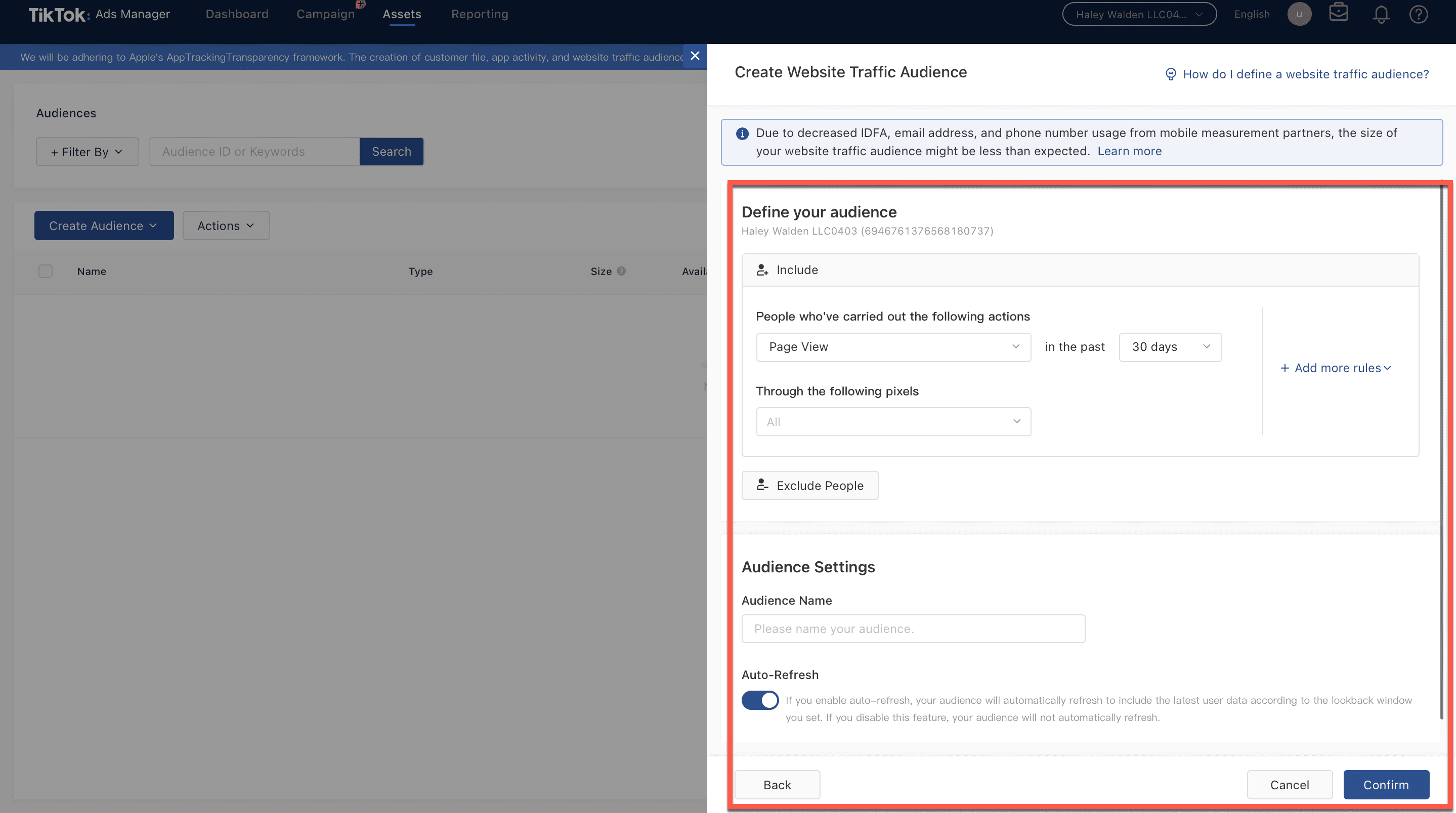
Task: Expand the Page View action dropdown
Action: pyautogui.click(x=893, y=347)
